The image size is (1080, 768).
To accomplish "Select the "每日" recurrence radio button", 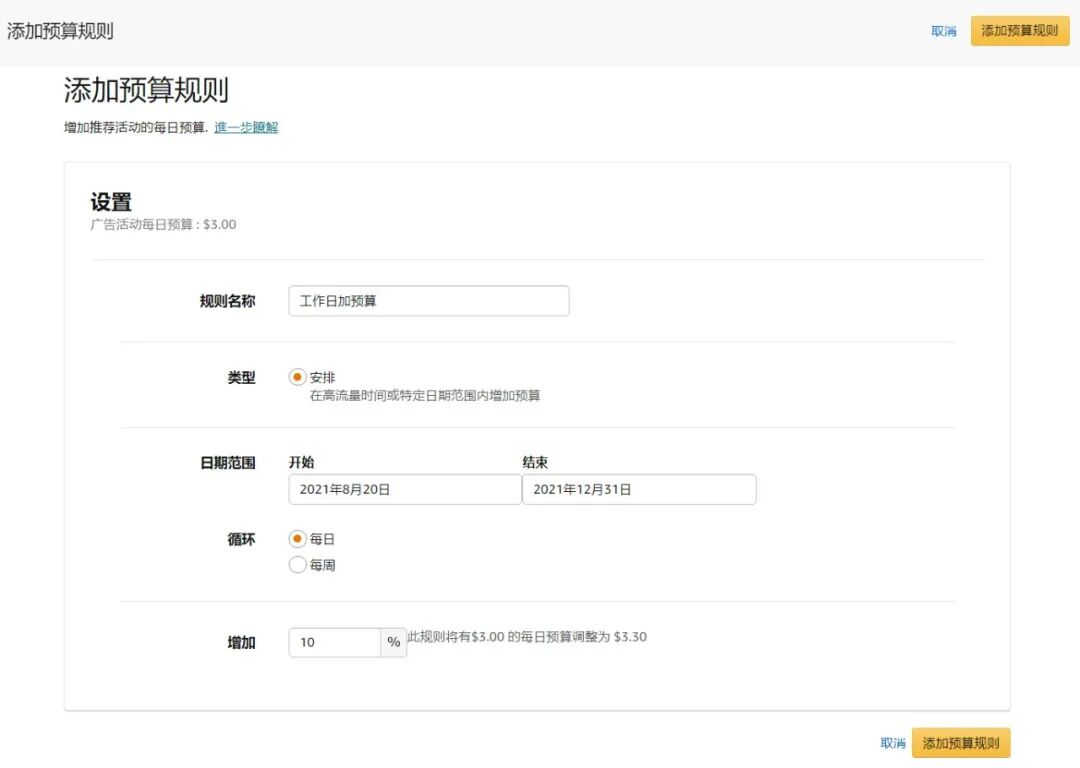I will 298,539.
